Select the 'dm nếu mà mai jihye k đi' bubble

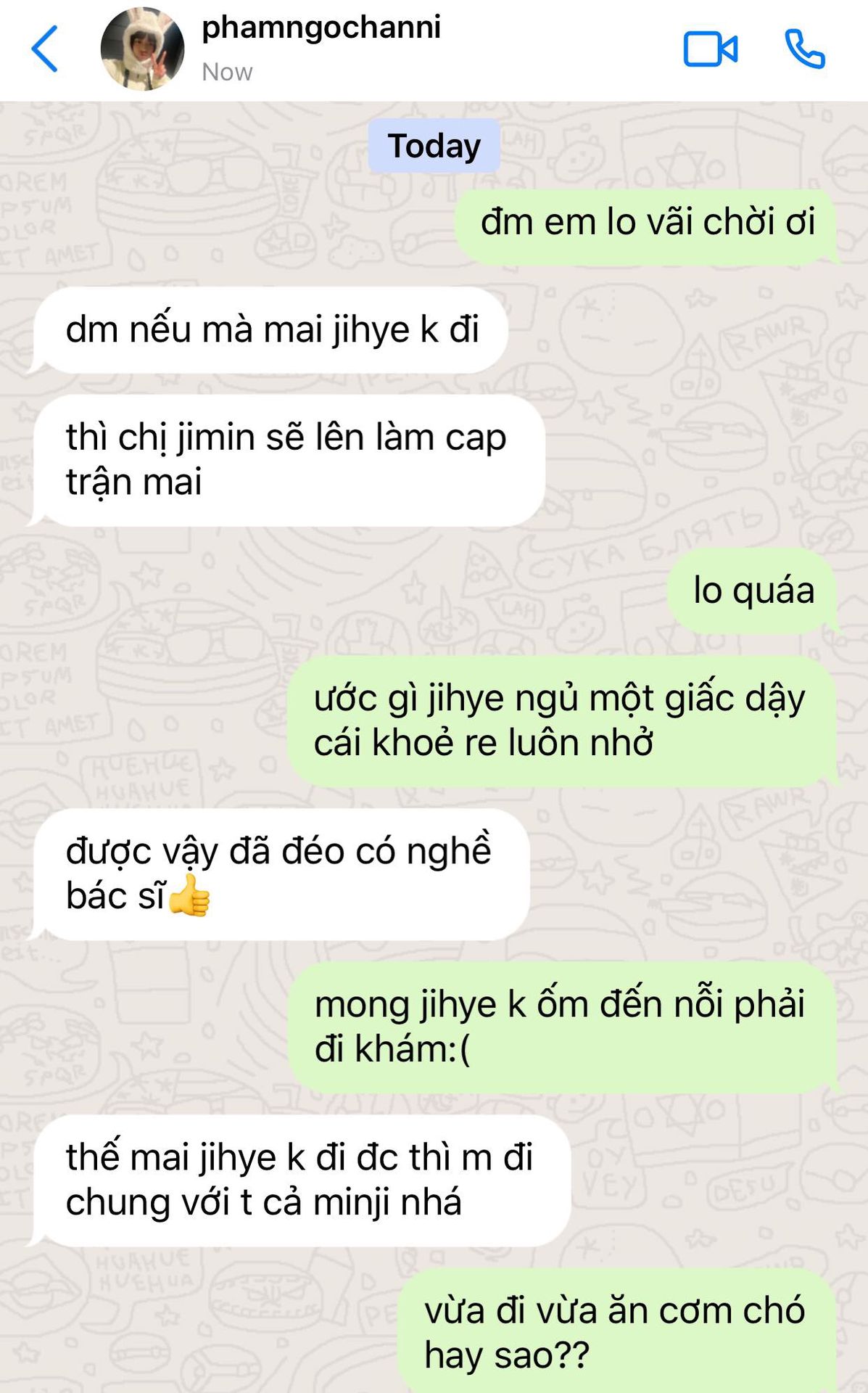[x=270, y=330]
